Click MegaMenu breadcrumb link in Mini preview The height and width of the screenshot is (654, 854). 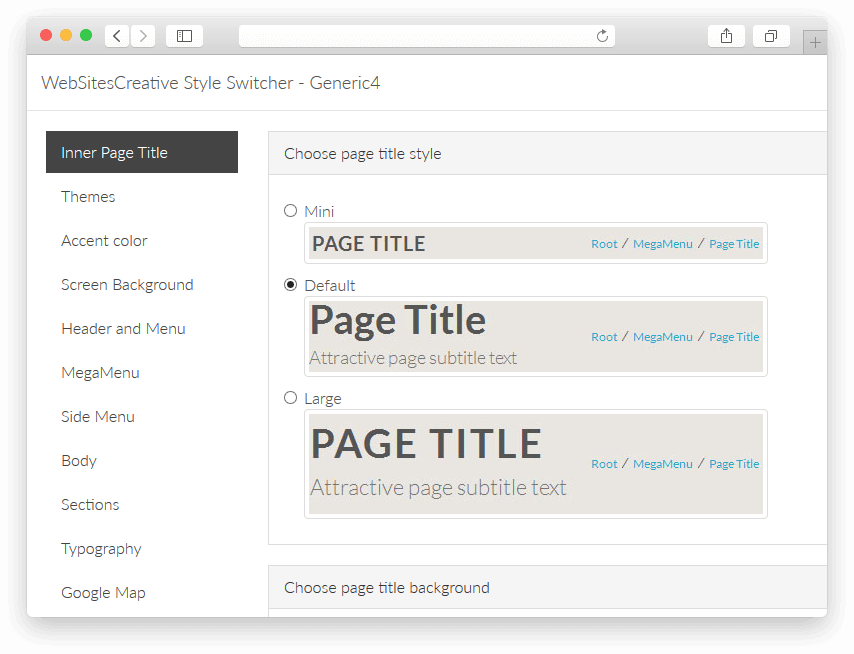pos(662,244)
